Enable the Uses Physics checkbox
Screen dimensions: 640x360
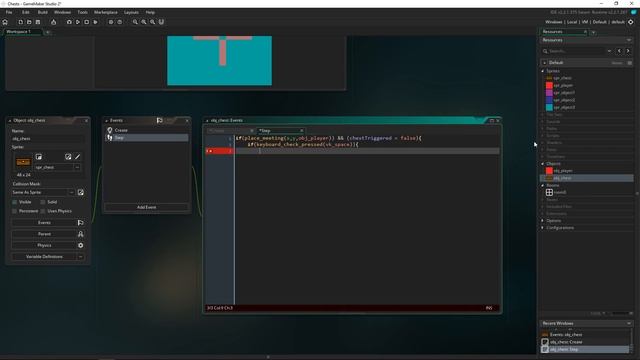click(43, 211)
